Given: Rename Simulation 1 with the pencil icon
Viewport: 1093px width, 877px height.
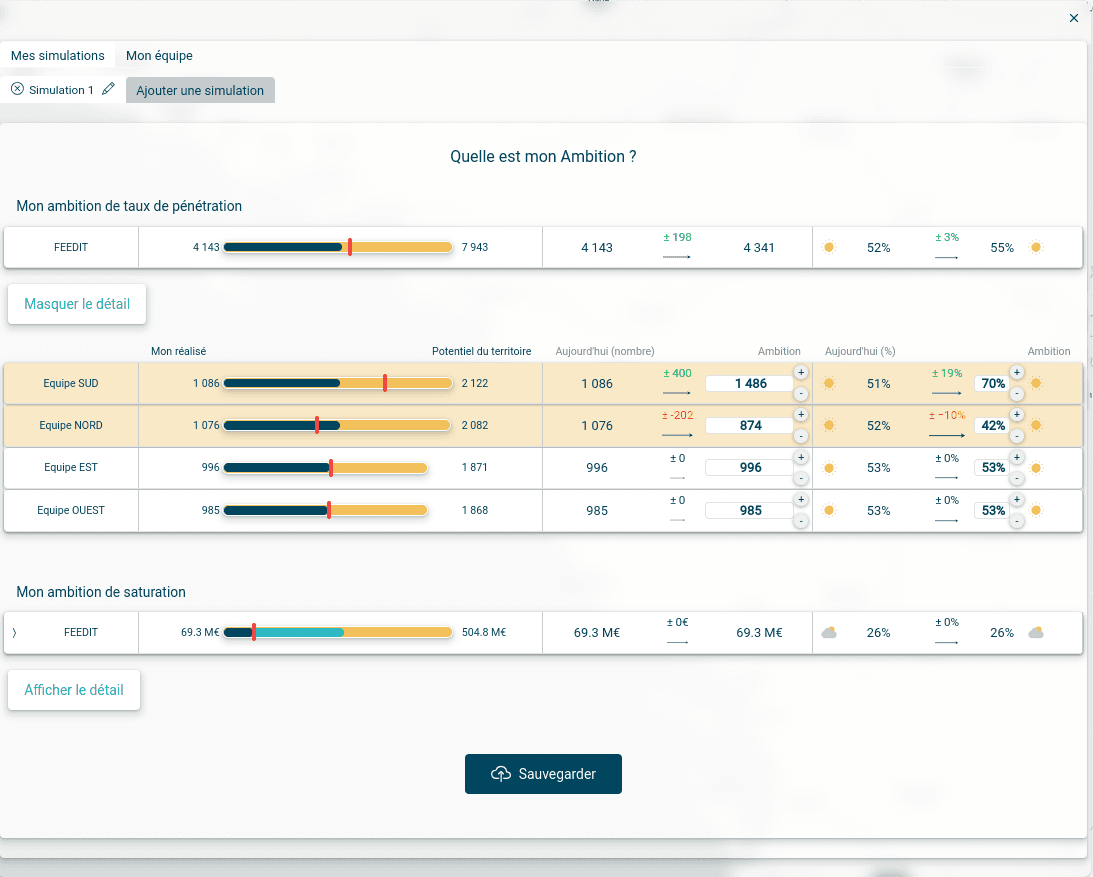Looking at the screenshot, I should pos(108,89).
